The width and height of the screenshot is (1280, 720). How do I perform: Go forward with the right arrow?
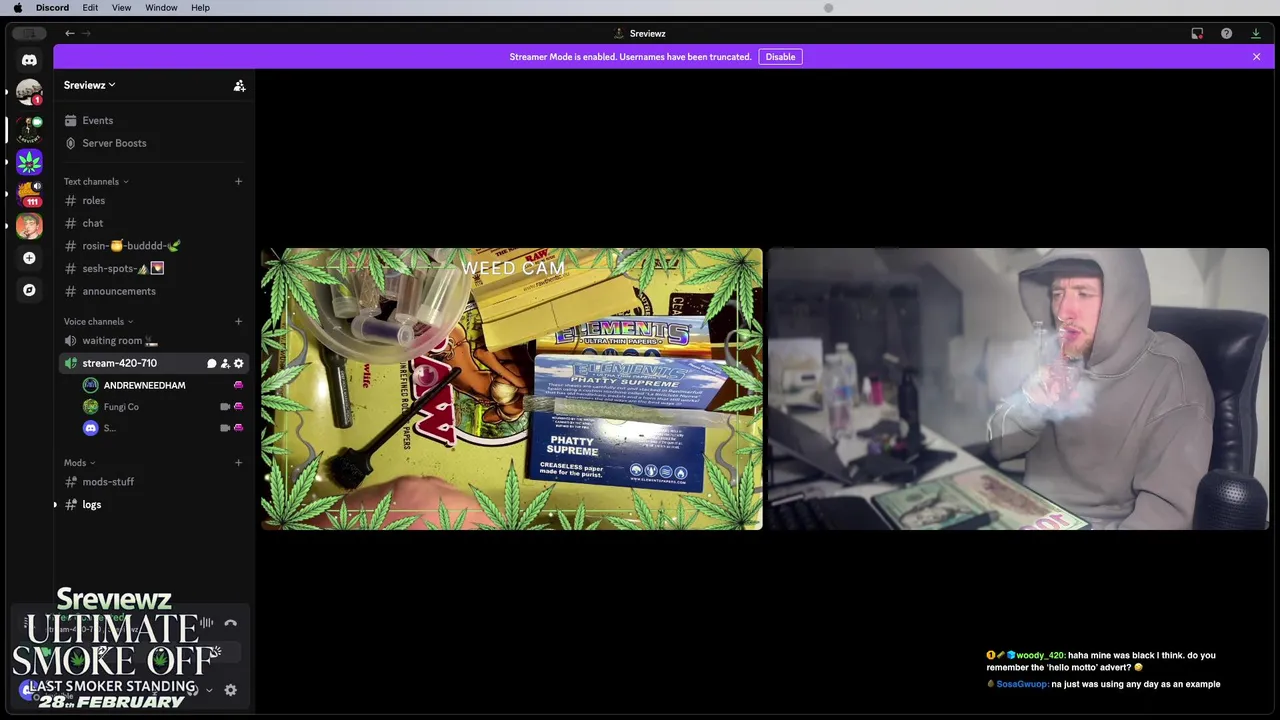(86, 33)
